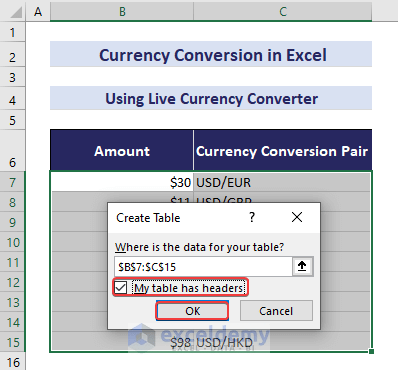
Task: Select row 14 header
Action: pyautogui.click(x=13, y=322)
